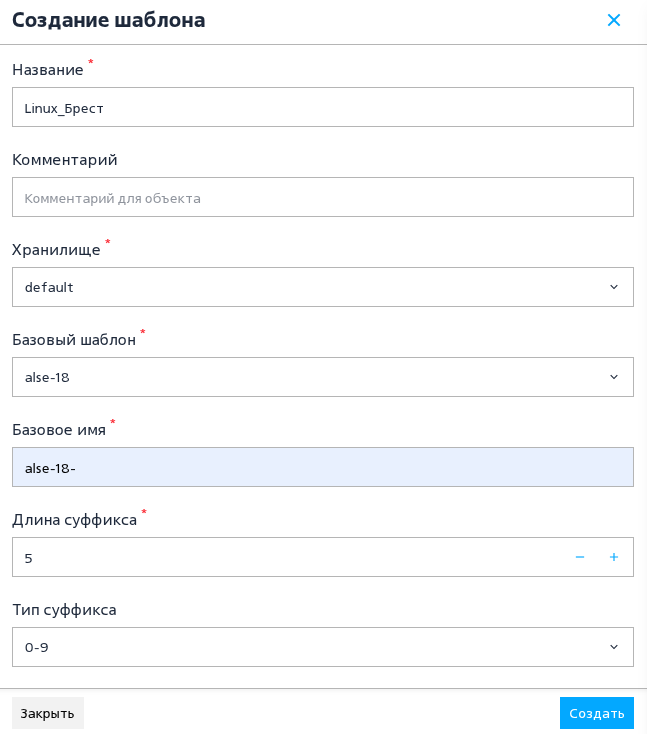Image resolution: width=647 pixels, height=734 pixels.
Task: Close the dialog with the blue X icon
Action: click(x=613, y=20)
